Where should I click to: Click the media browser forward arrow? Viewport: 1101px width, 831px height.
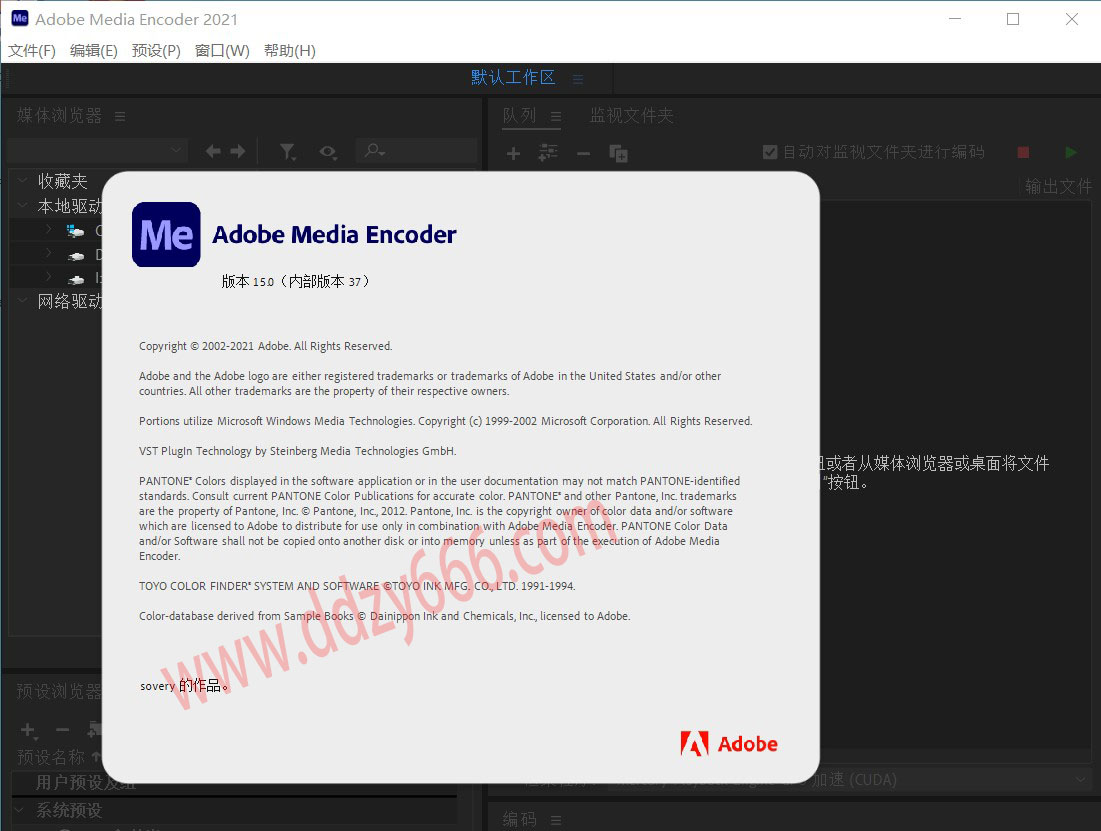pos(238,151)
